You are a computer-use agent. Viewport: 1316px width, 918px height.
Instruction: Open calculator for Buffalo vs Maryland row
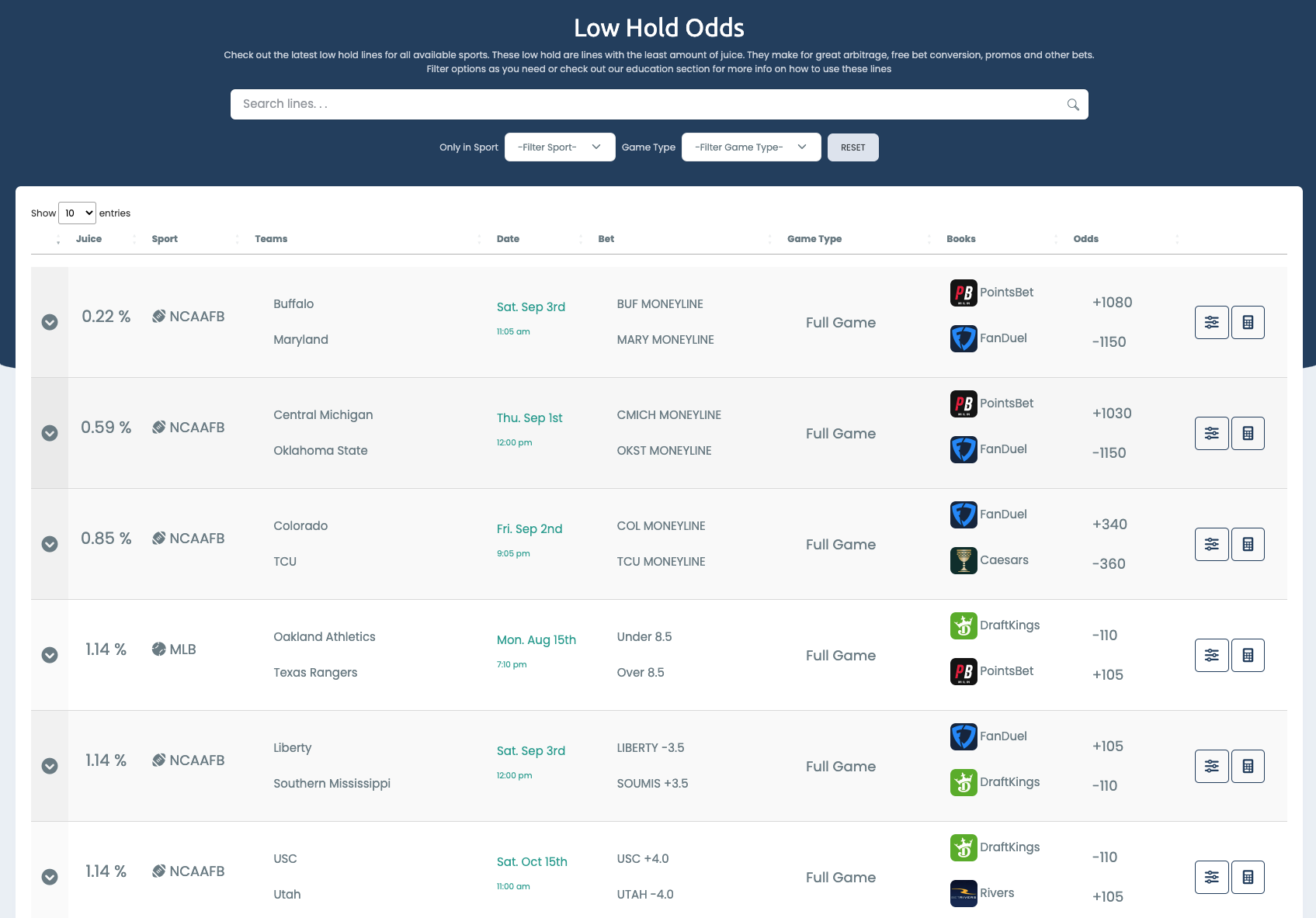click(x=1248, y=323)
